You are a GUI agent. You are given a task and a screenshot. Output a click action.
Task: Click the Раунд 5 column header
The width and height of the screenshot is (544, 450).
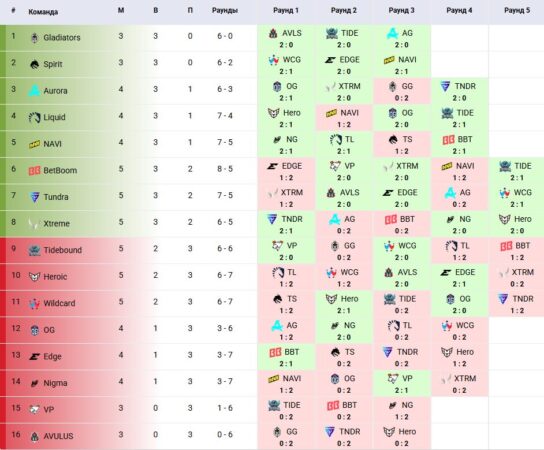(x=517, y=10)
